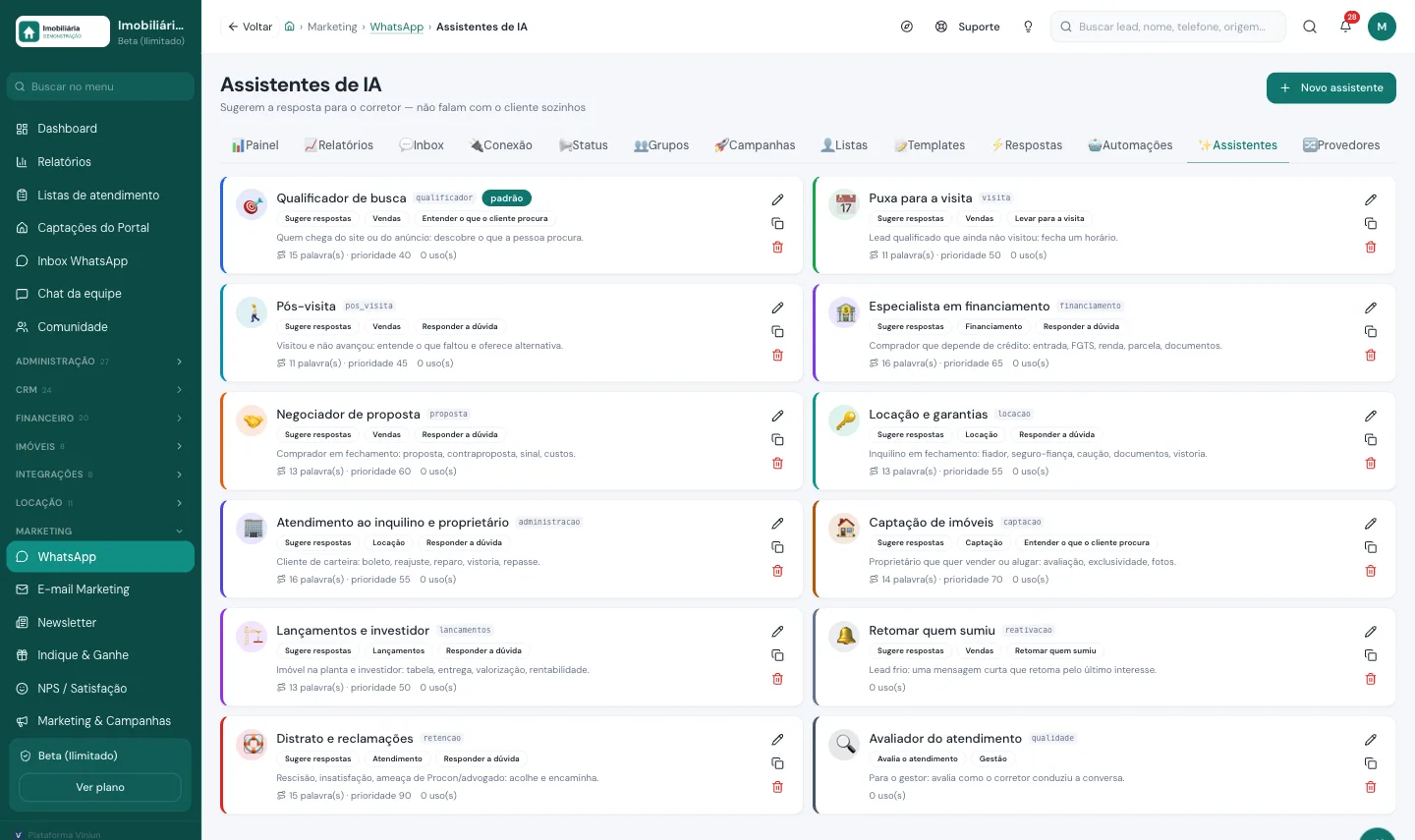Expand the CRM sidebar section

100,390
